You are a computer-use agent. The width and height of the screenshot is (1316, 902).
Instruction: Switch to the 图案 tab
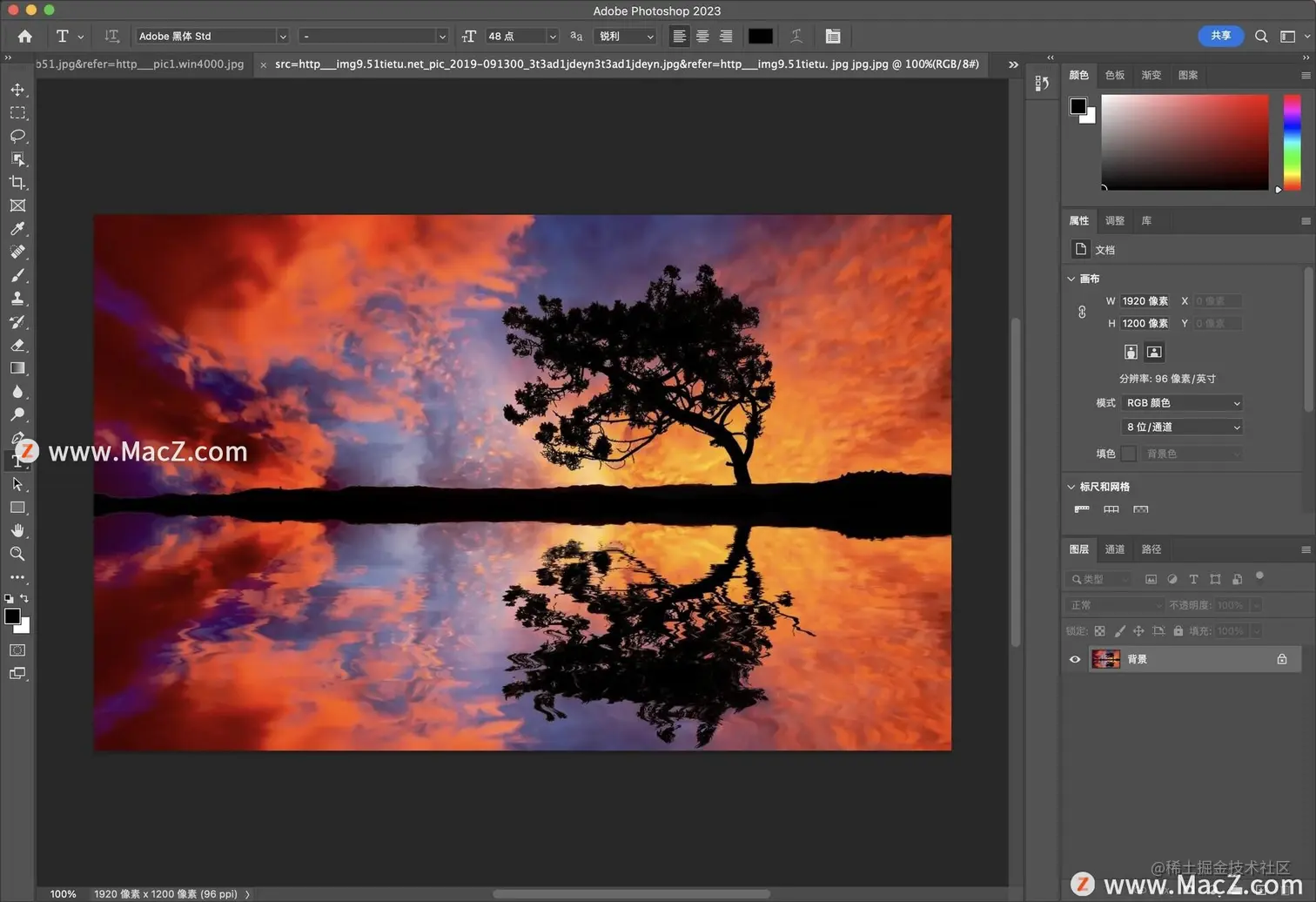point(1188,75)
